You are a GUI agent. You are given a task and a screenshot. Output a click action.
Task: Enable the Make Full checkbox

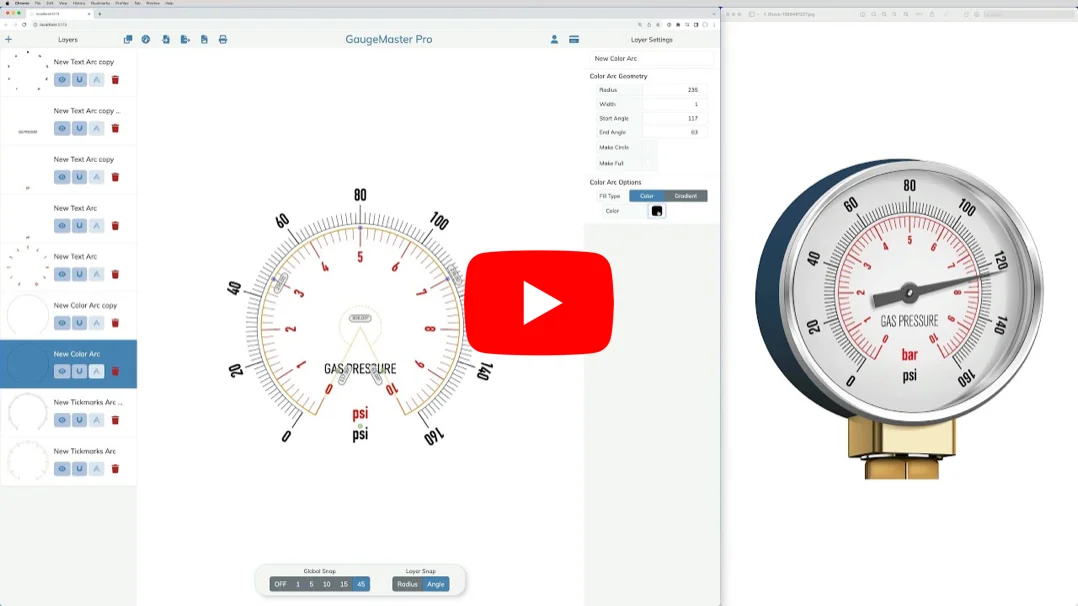pyautogui.click(x=648, y=164)
